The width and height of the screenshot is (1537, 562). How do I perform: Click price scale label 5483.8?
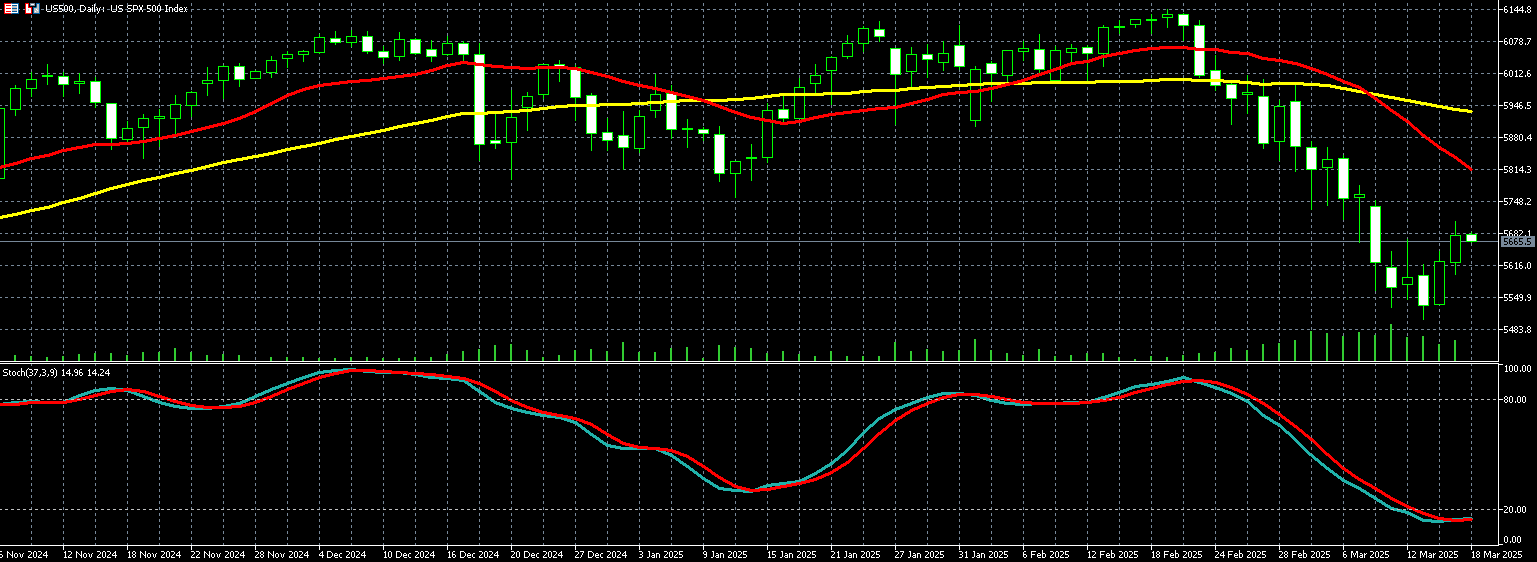tap(1518, 329)
